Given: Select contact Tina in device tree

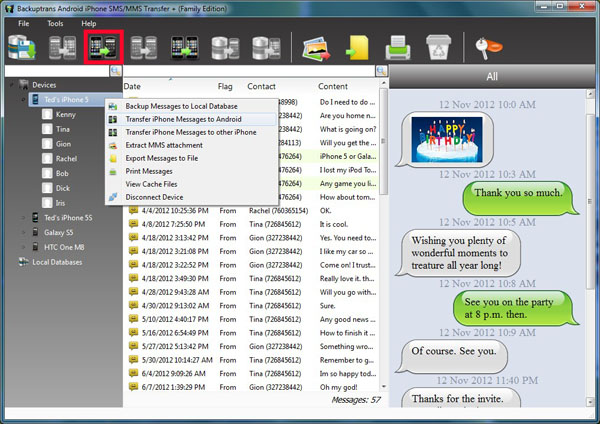Looking at the screenshot, I should tap(63, 129).
